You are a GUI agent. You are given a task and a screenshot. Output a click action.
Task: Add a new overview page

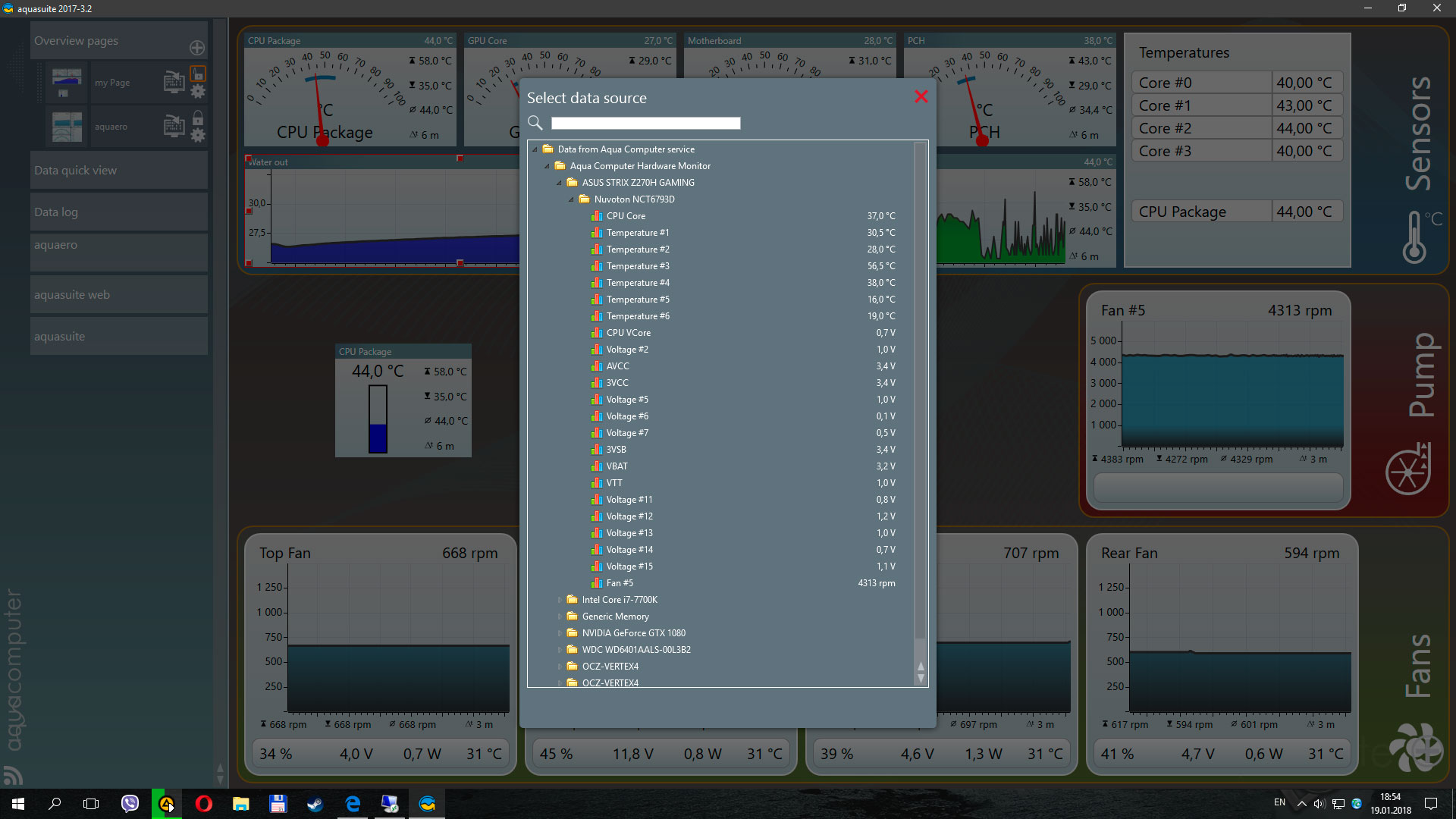tap(197, 48)
